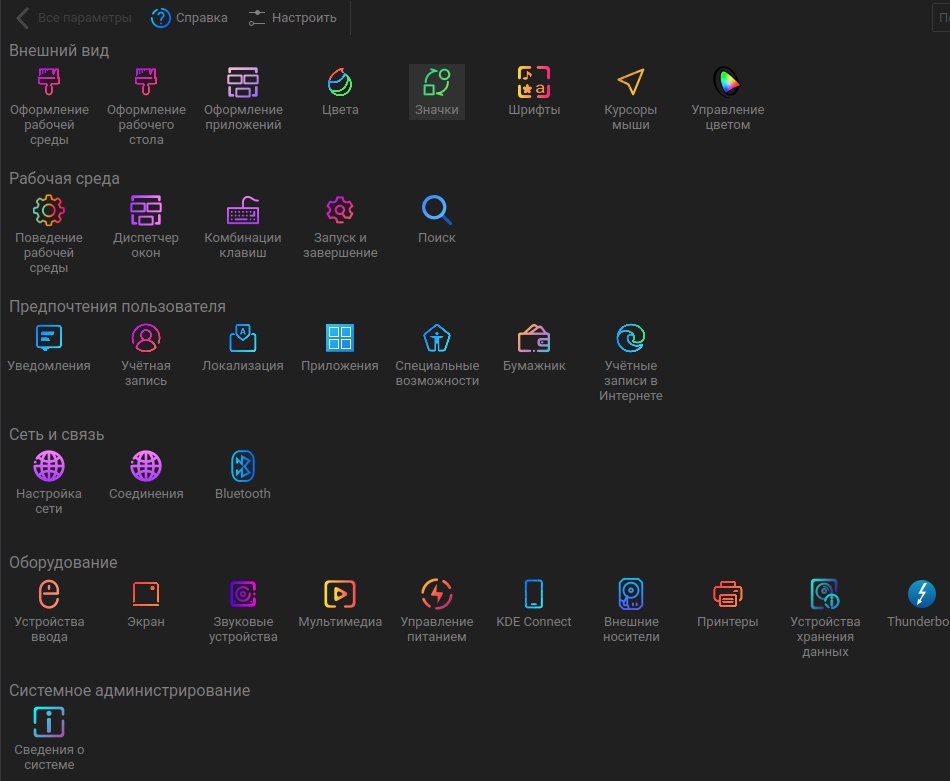Open Поведение рабочей среды settings

(49, 234)
